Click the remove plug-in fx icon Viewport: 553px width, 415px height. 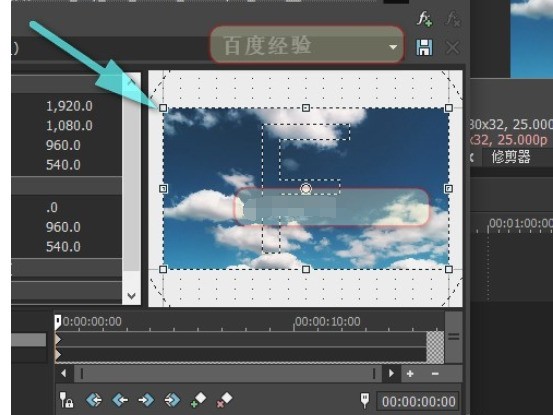pos(453,19)
